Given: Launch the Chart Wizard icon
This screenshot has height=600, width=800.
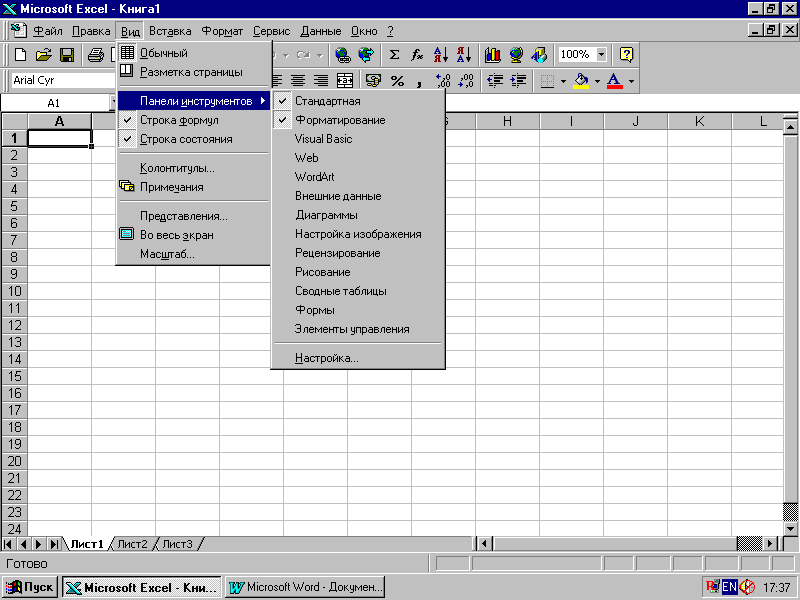Looking at the screenshot, I should click(x=492, y=55).
